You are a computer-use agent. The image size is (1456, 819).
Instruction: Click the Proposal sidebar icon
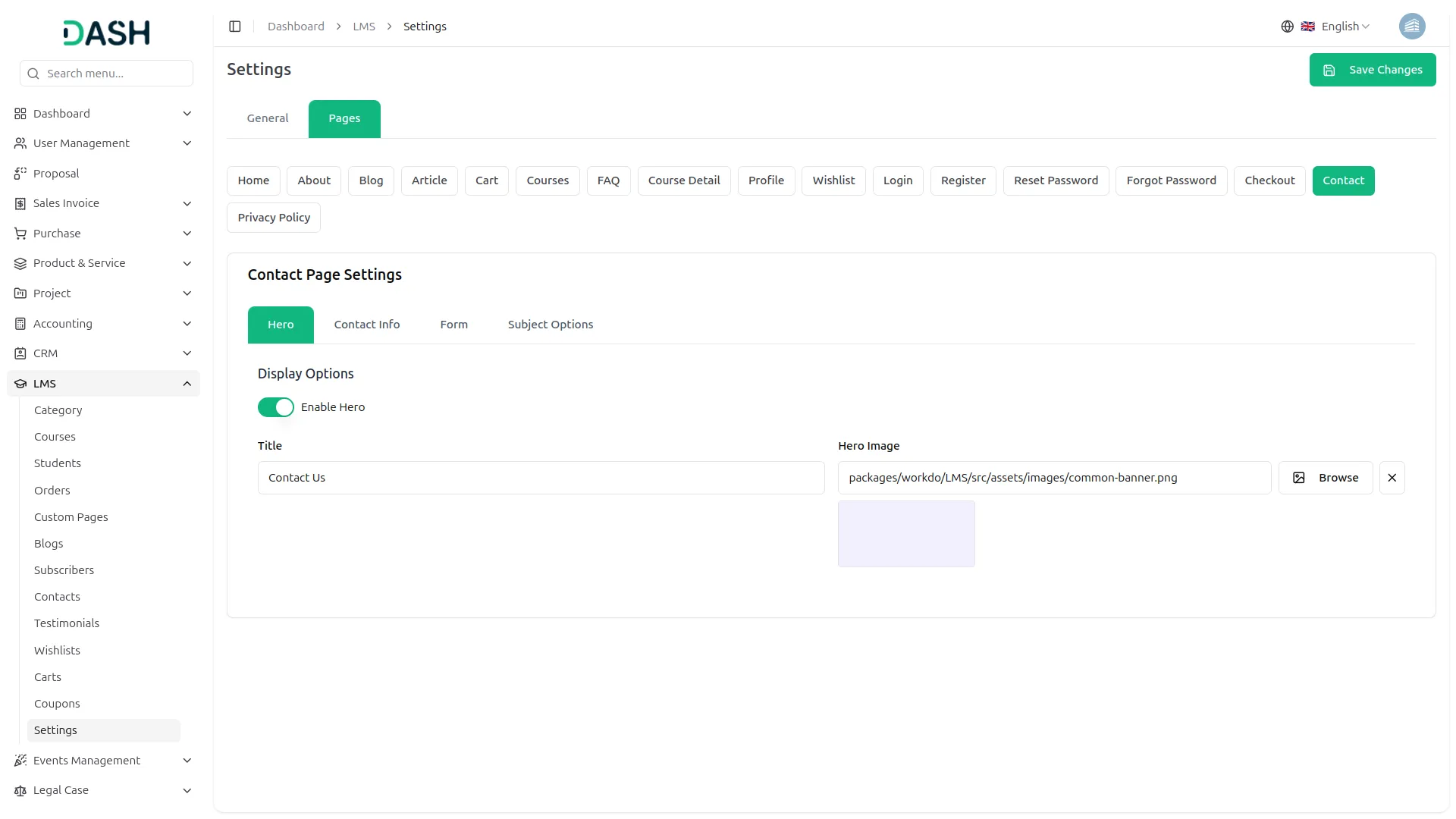pyautogui.click(x=20, y=174)
